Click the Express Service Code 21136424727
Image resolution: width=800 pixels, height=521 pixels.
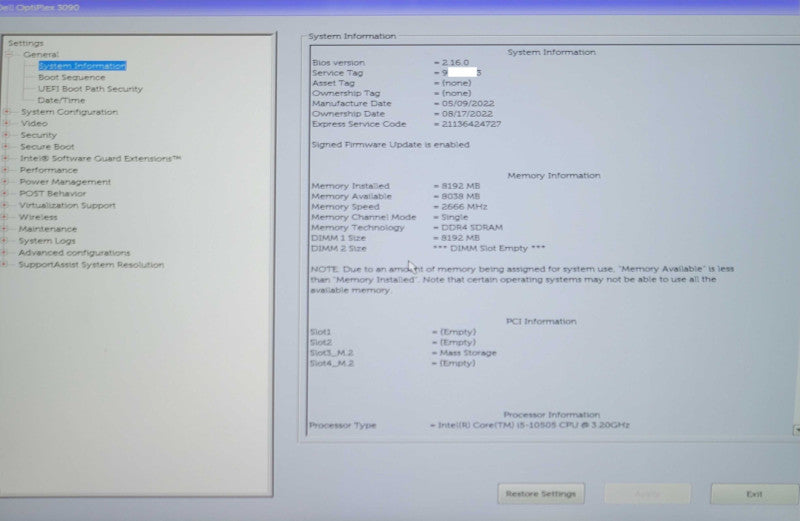[x=471, y=124]
